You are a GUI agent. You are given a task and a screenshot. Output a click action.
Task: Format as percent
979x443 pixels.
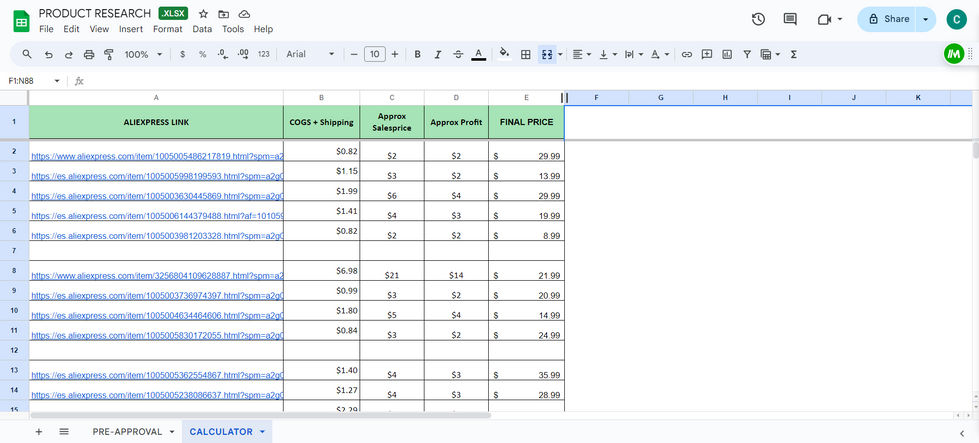coord(202,54)
